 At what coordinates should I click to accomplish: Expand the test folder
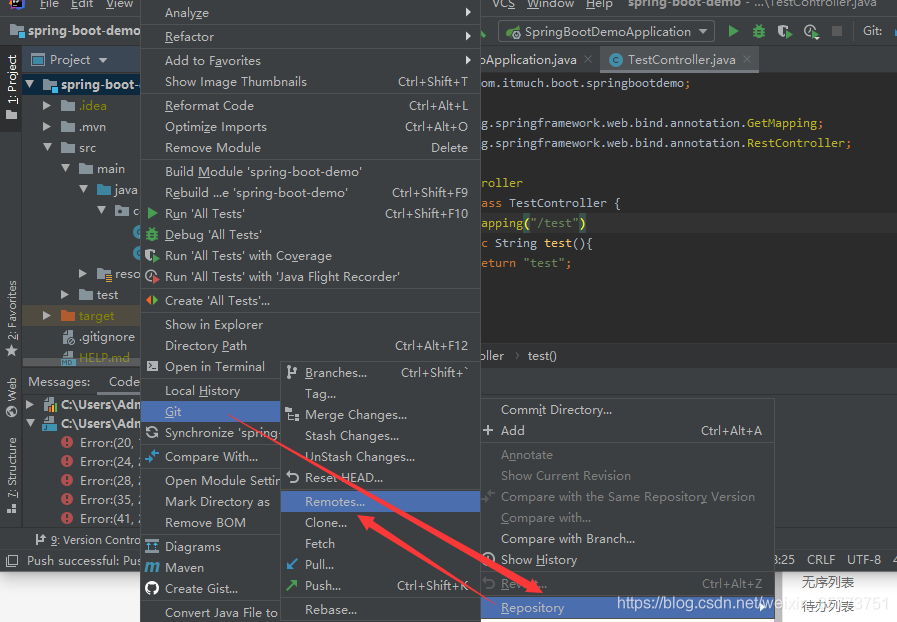point(65,295)
